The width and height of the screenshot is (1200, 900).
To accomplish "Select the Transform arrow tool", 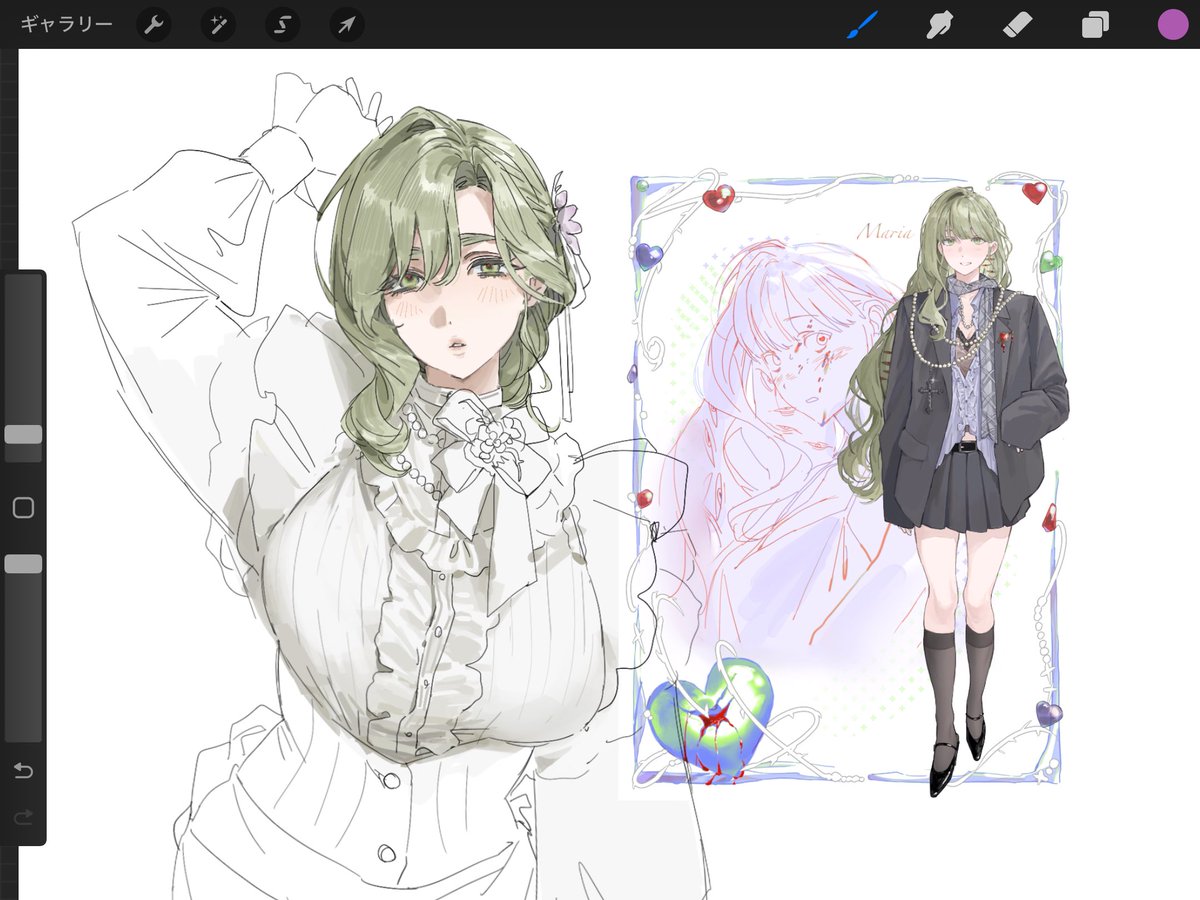I will click(346, 24).
